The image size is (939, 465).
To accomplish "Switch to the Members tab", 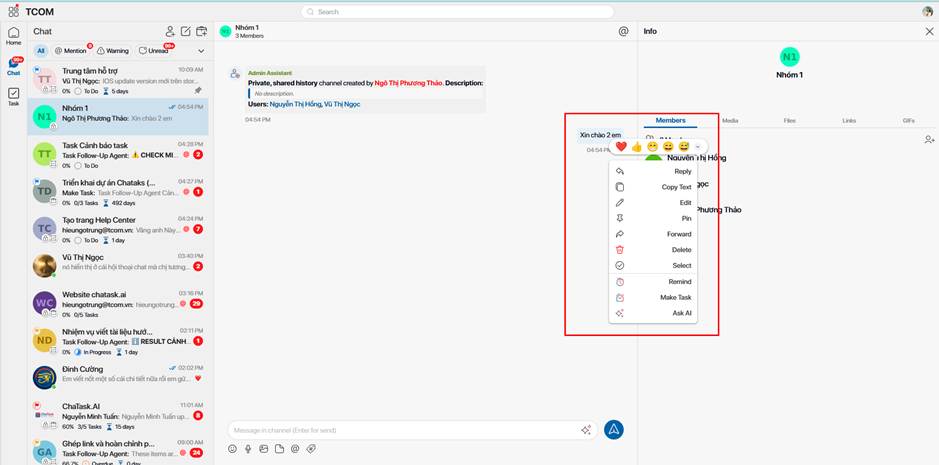I will coord(670,120).
